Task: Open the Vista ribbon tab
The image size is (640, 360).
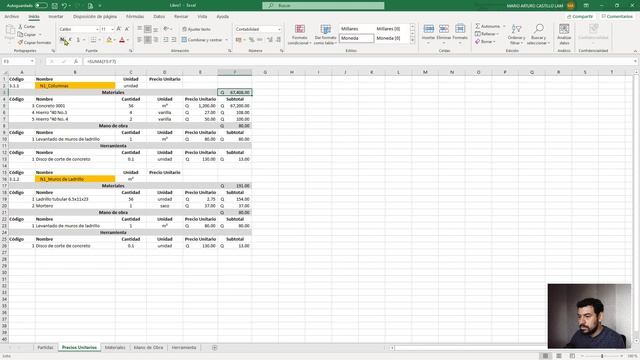Action: pos(202,17)
